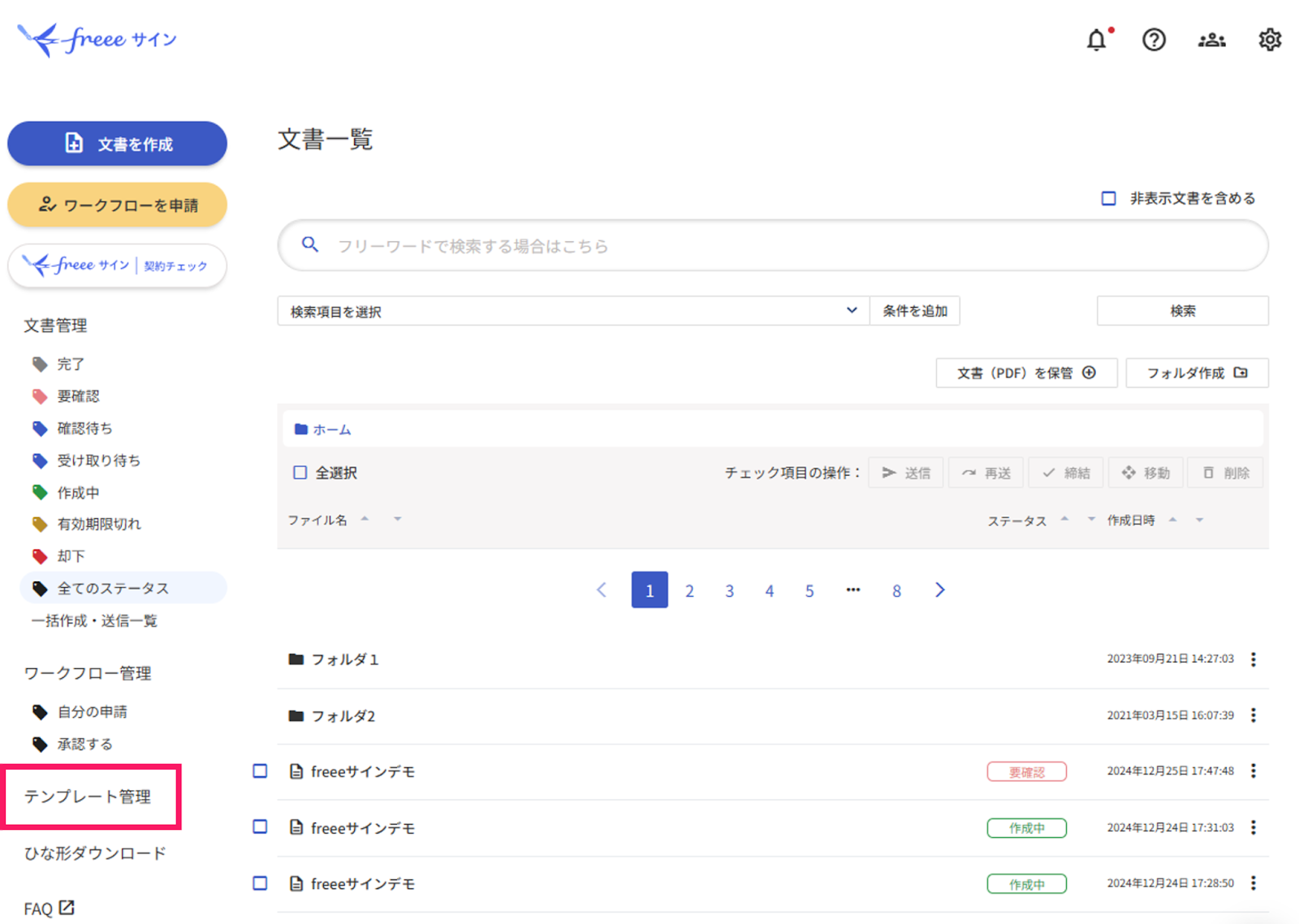Sort ステータス descending arrow
1299x924 pixels.
[1091, 519]
